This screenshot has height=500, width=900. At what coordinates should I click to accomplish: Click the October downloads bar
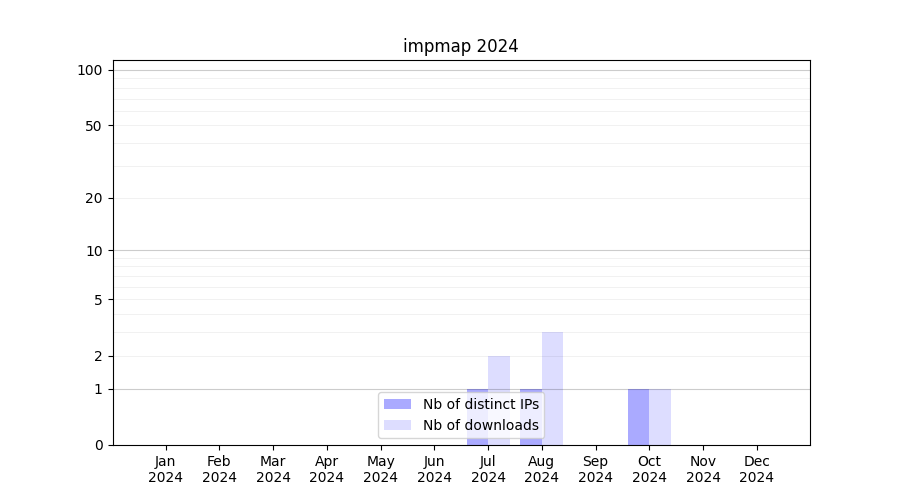point(660,417)
